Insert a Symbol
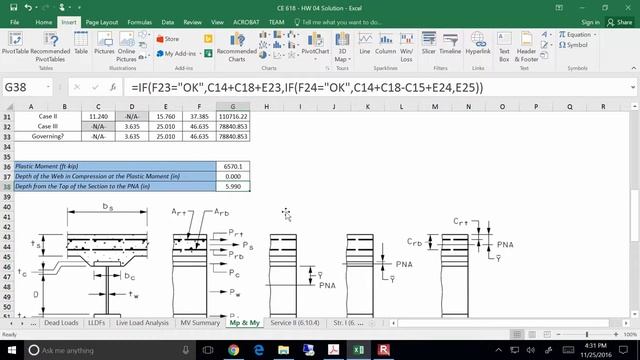The image size is (640, 360). [573, 45]
